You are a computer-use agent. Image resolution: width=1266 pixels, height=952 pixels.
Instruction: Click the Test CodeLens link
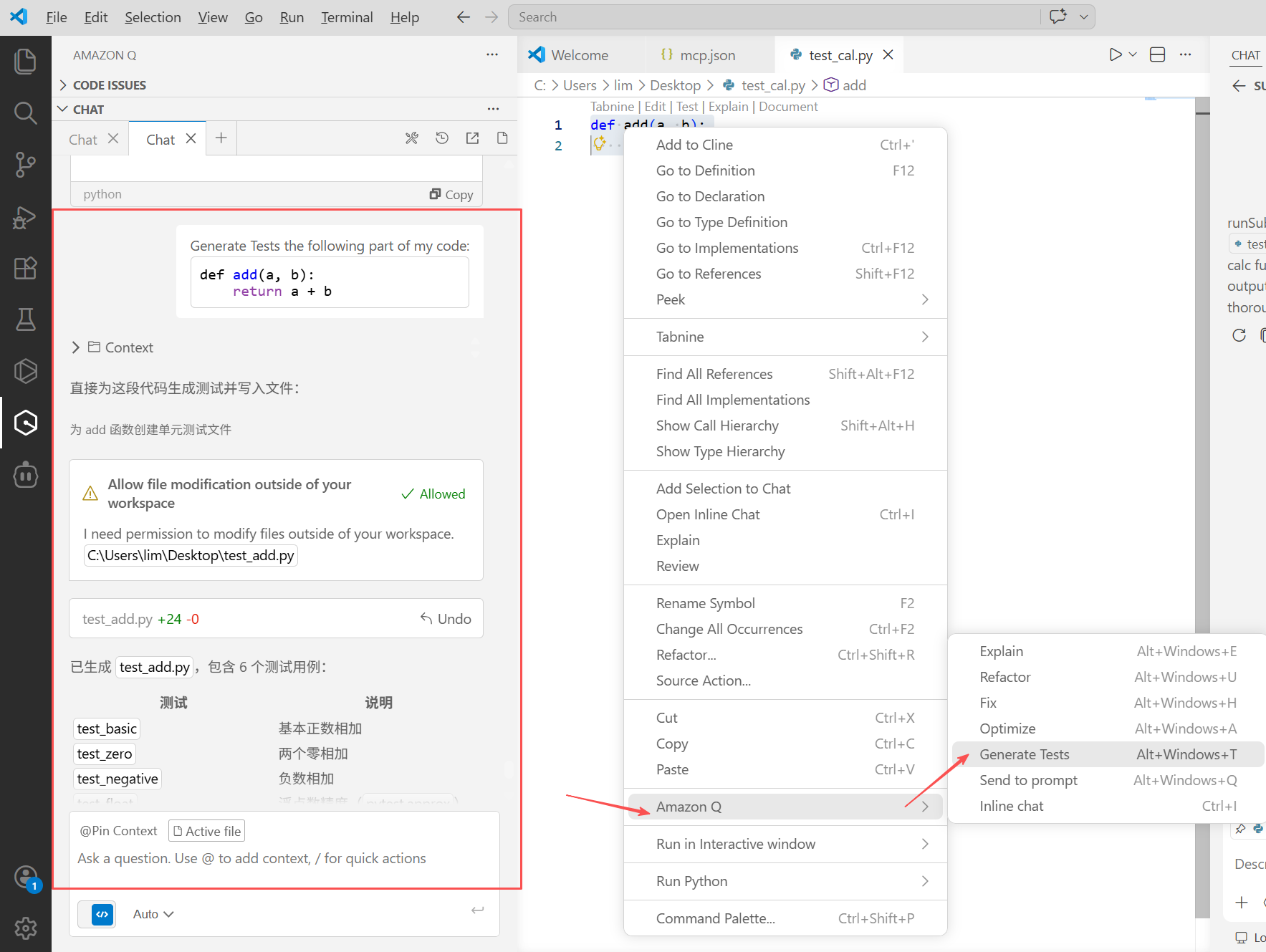pos(686,107)
